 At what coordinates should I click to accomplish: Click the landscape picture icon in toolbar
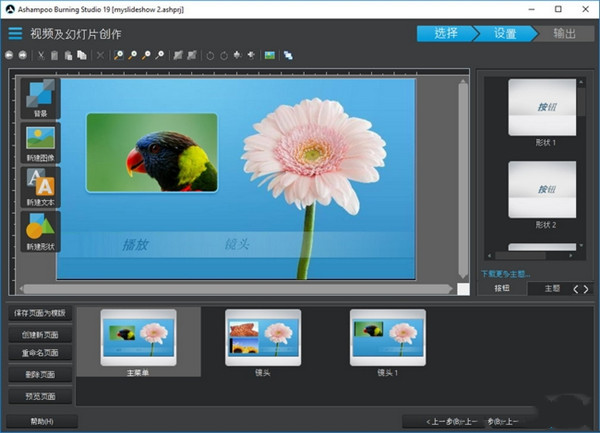point(269,55)
